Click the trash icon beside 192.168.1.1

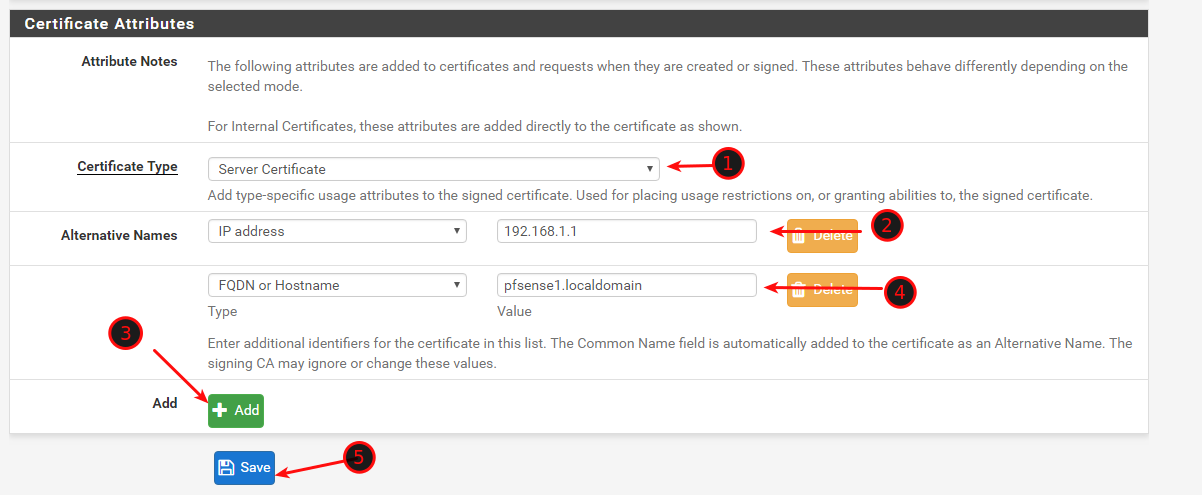point(800,236)
